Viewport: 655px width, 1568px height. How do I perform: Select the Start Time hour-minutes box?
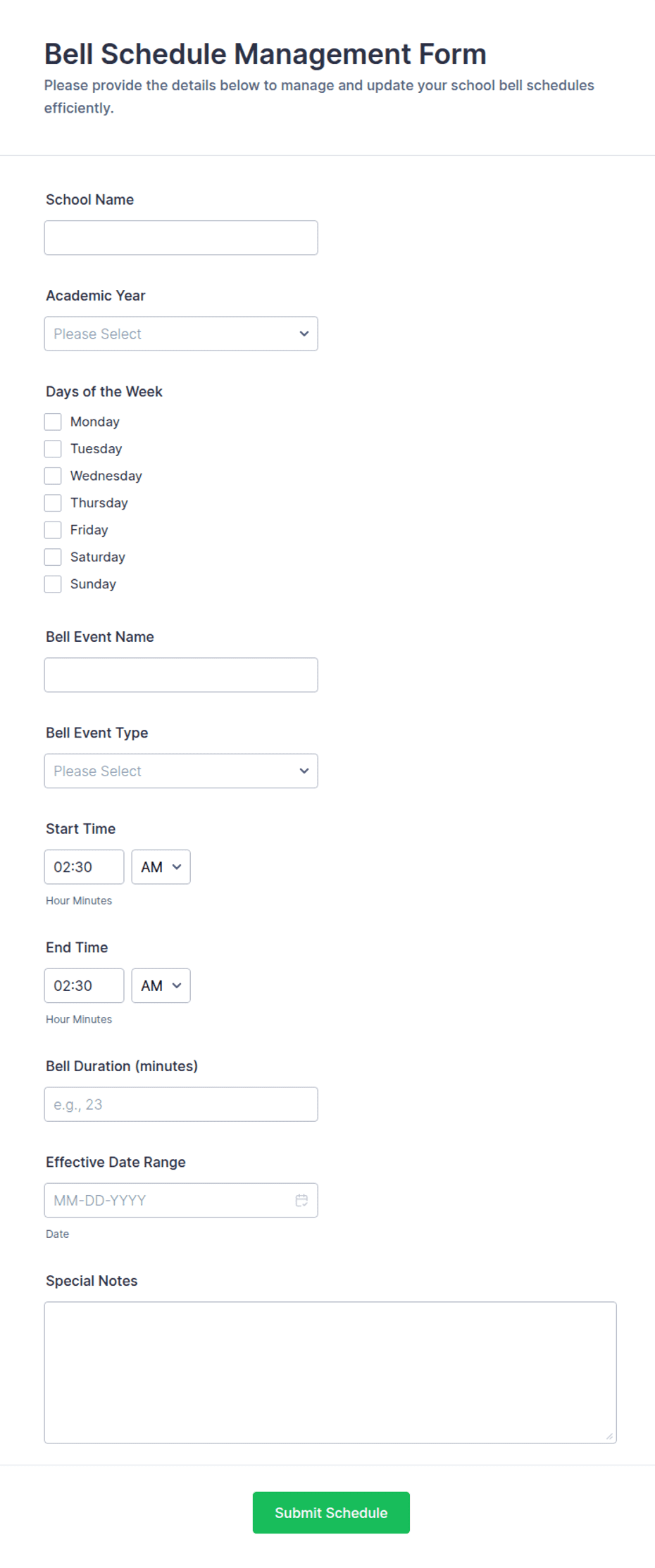84,867
